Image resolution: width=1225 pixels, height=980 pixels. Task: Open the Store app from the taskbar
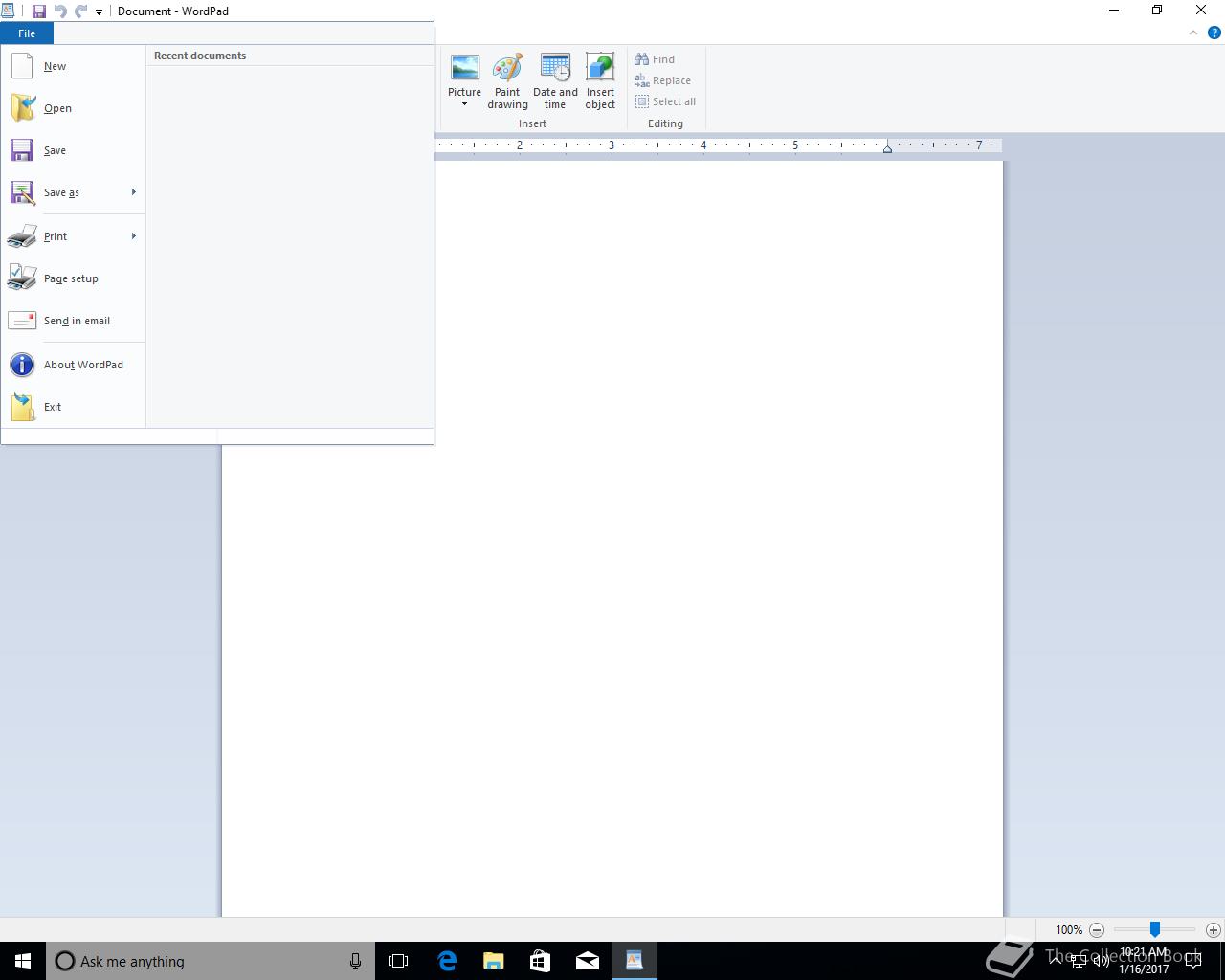[x=541, y=961]
